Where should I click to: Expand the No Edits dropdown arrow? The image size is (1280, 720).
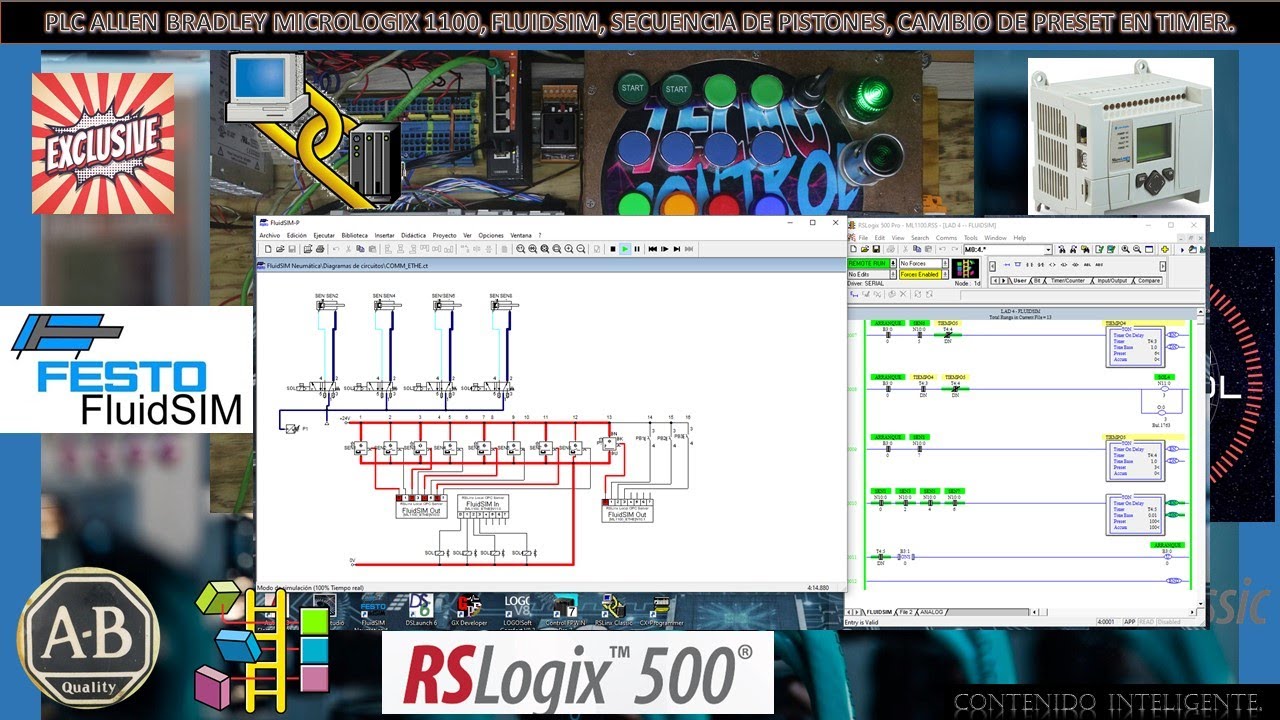(x=893, y=274)
